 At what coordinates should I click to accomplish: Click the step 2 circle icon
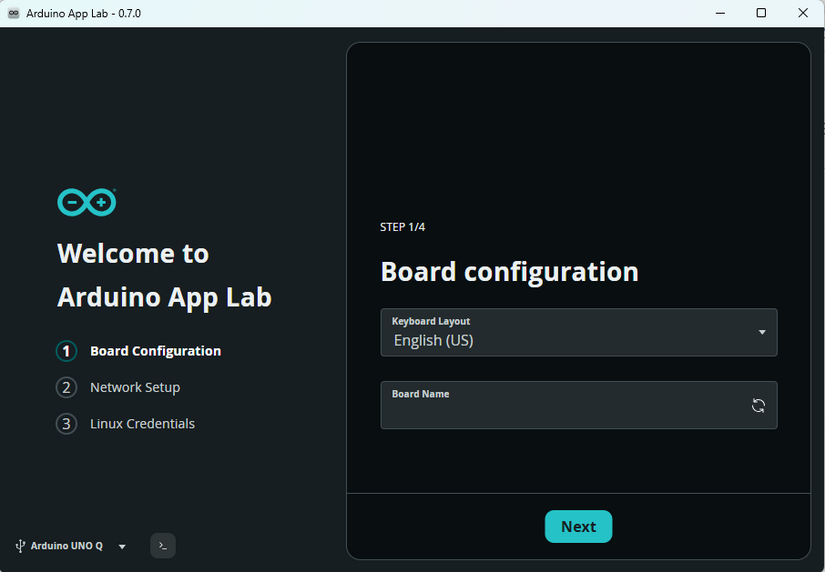(x=66, y=387)
